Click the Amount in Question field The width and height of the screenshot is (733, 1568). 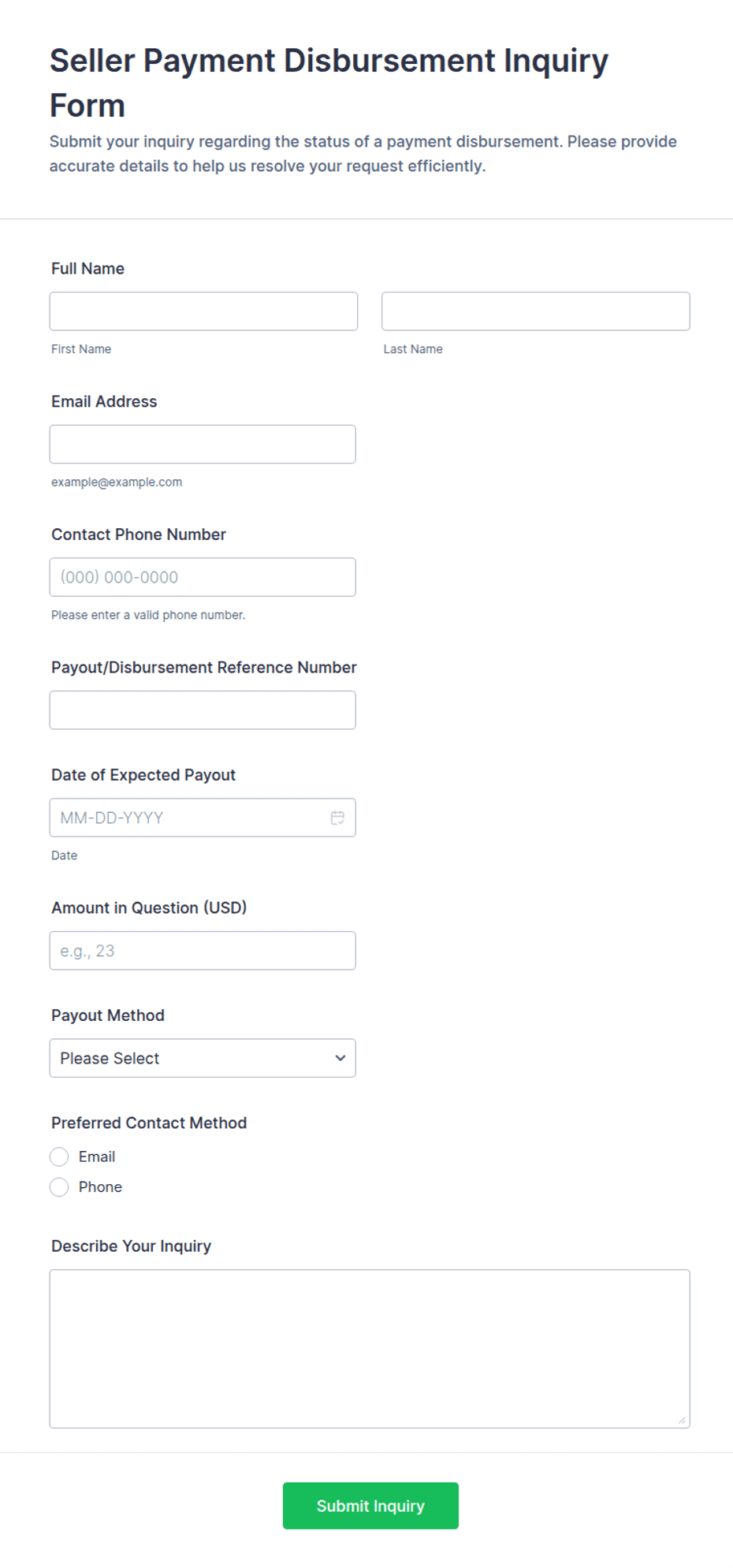(x=203, y=951)
